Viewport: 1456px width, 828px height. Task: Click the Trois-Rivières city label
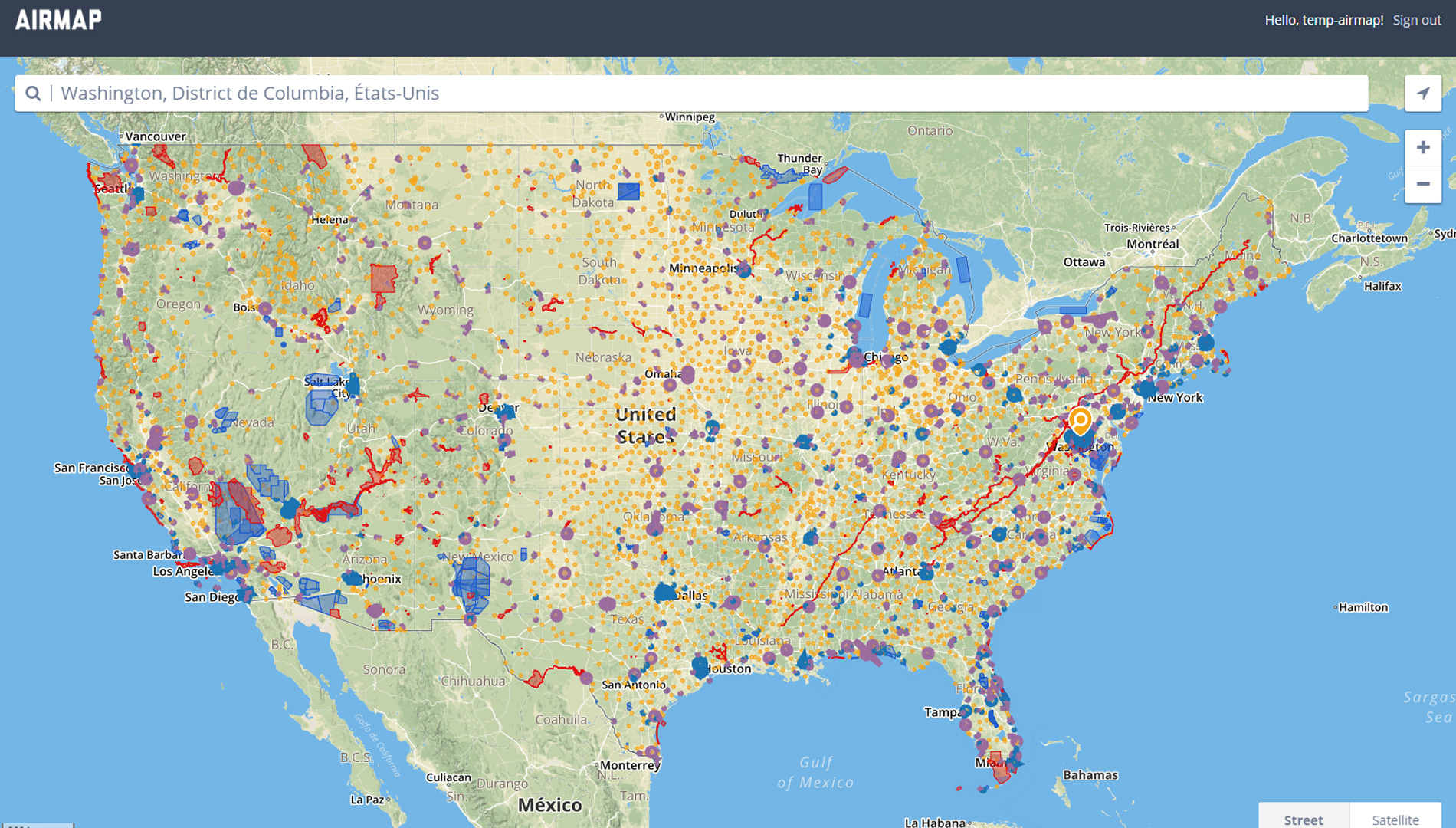1137,228
